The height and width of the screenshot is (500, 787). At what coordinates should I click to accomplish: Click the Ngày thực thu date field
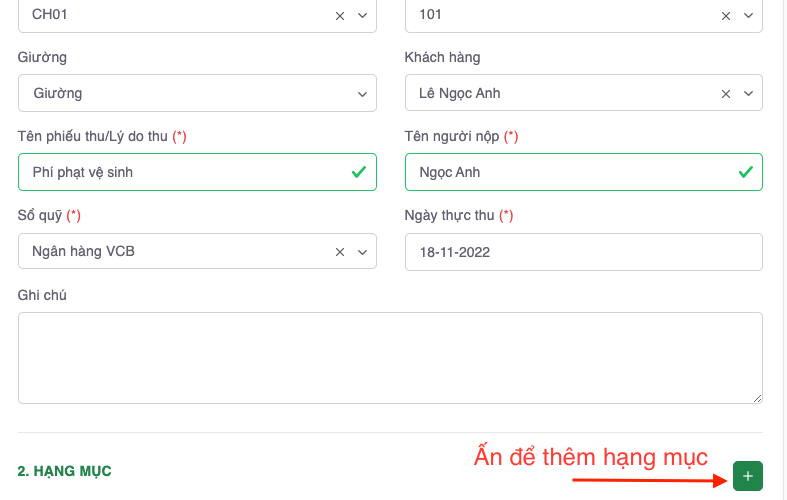click(583, 252)
